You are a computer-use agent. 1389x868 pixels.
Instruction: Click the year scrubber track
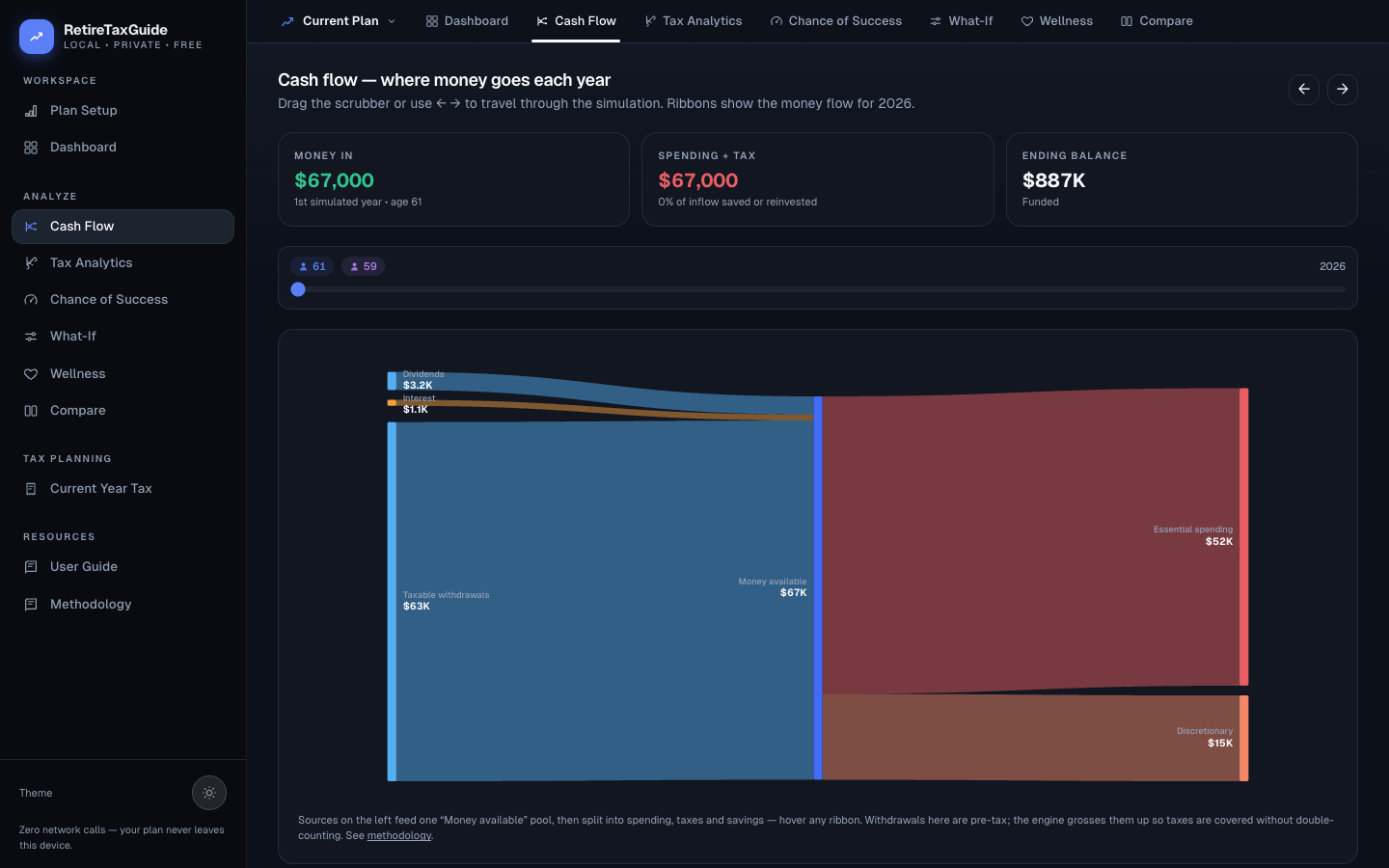(818, 289)
